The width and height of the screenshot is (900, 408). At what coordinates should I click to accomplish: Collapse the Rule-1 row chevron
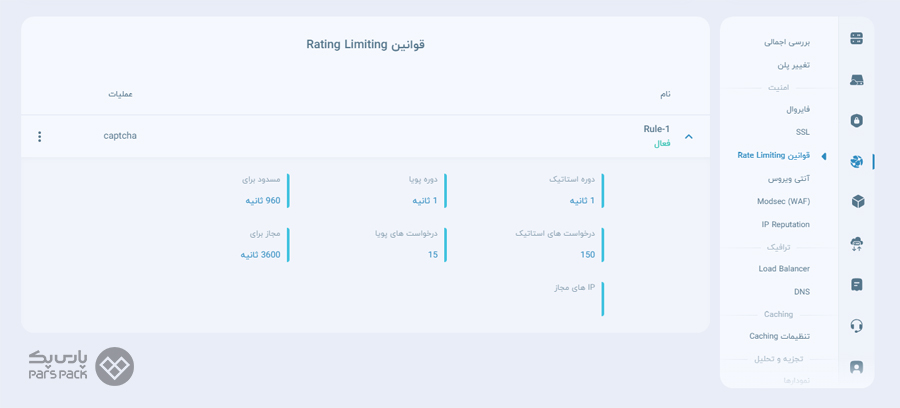(x=689, y=137)
